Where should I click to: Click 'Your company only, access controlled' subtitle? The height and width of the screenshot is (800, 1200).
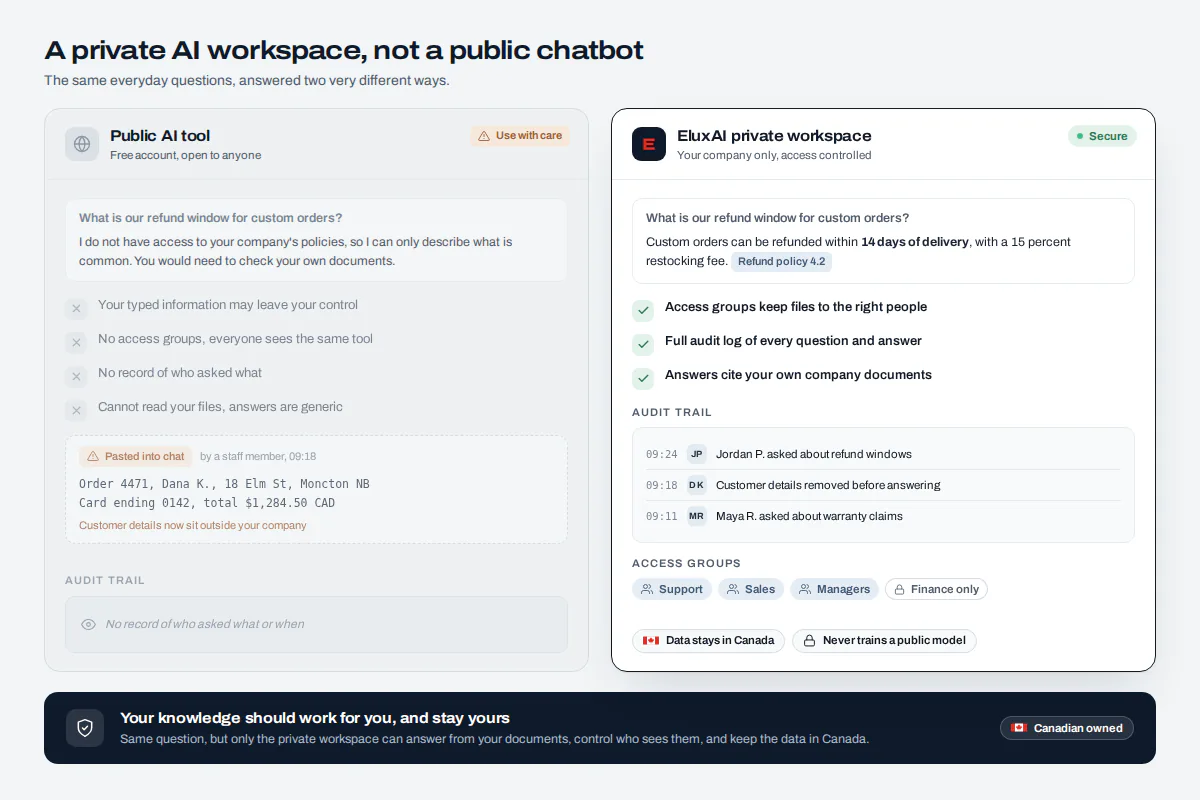pos(774,156)
